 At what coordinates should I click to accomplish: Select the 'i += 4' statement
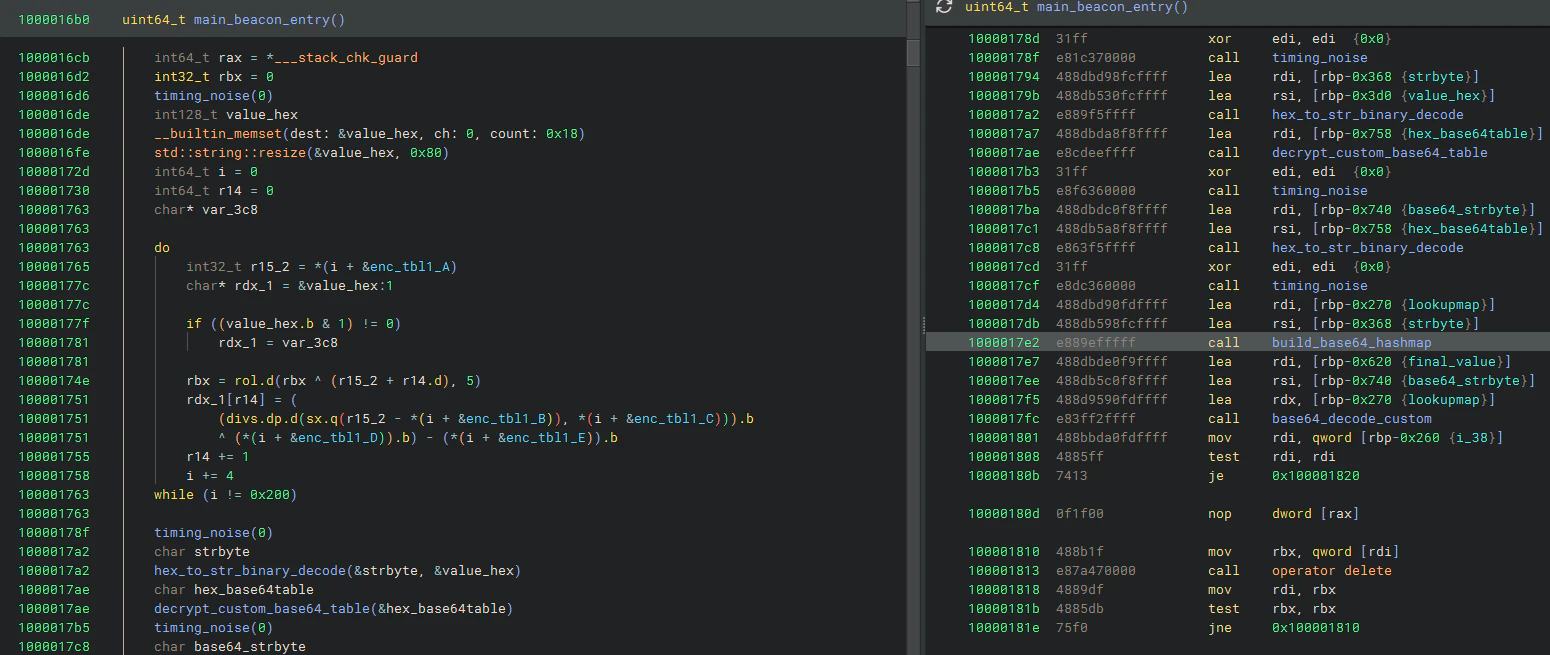[x=210, y=476]
